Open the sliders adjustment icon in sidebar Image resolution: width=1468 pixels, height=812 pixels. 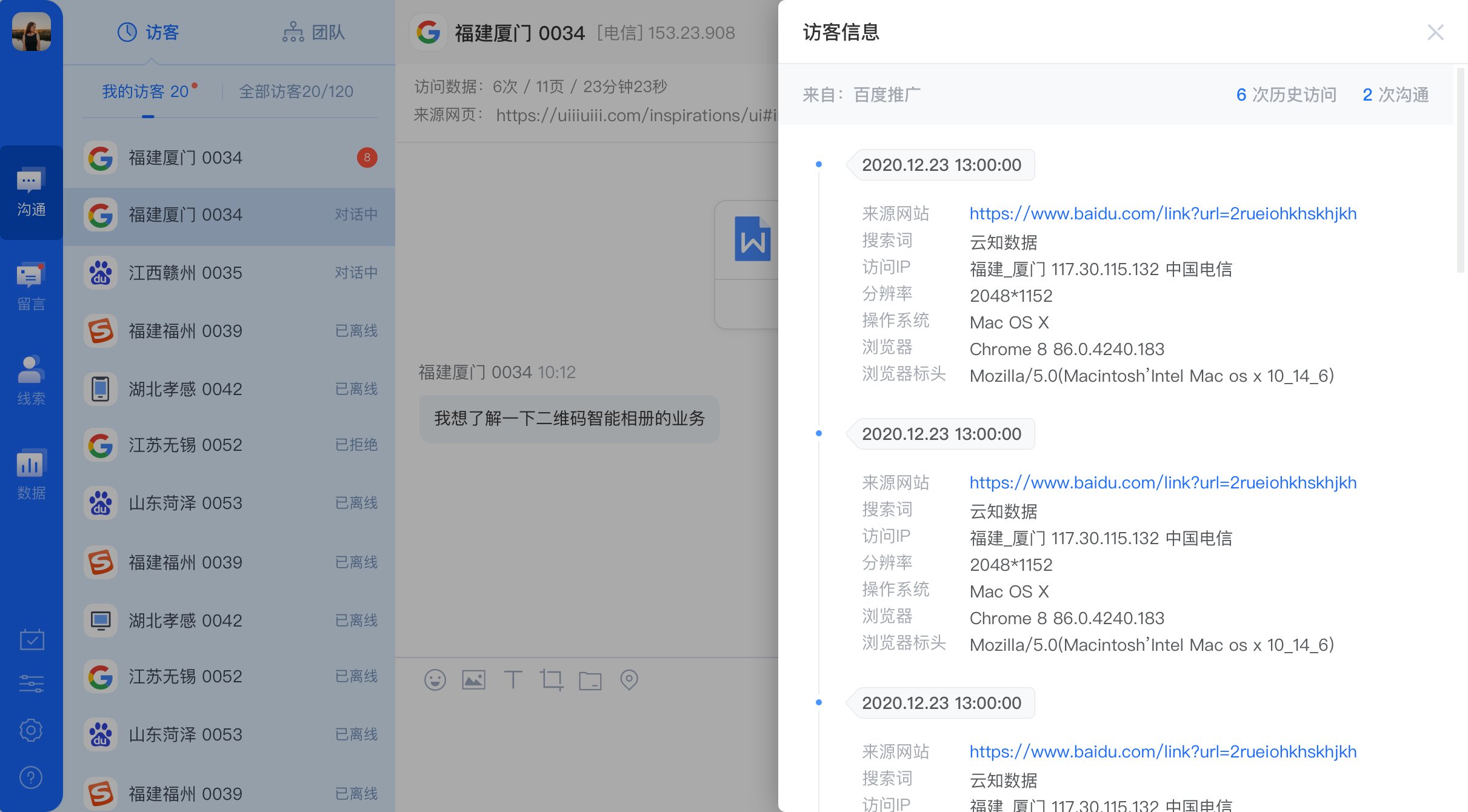32,684
